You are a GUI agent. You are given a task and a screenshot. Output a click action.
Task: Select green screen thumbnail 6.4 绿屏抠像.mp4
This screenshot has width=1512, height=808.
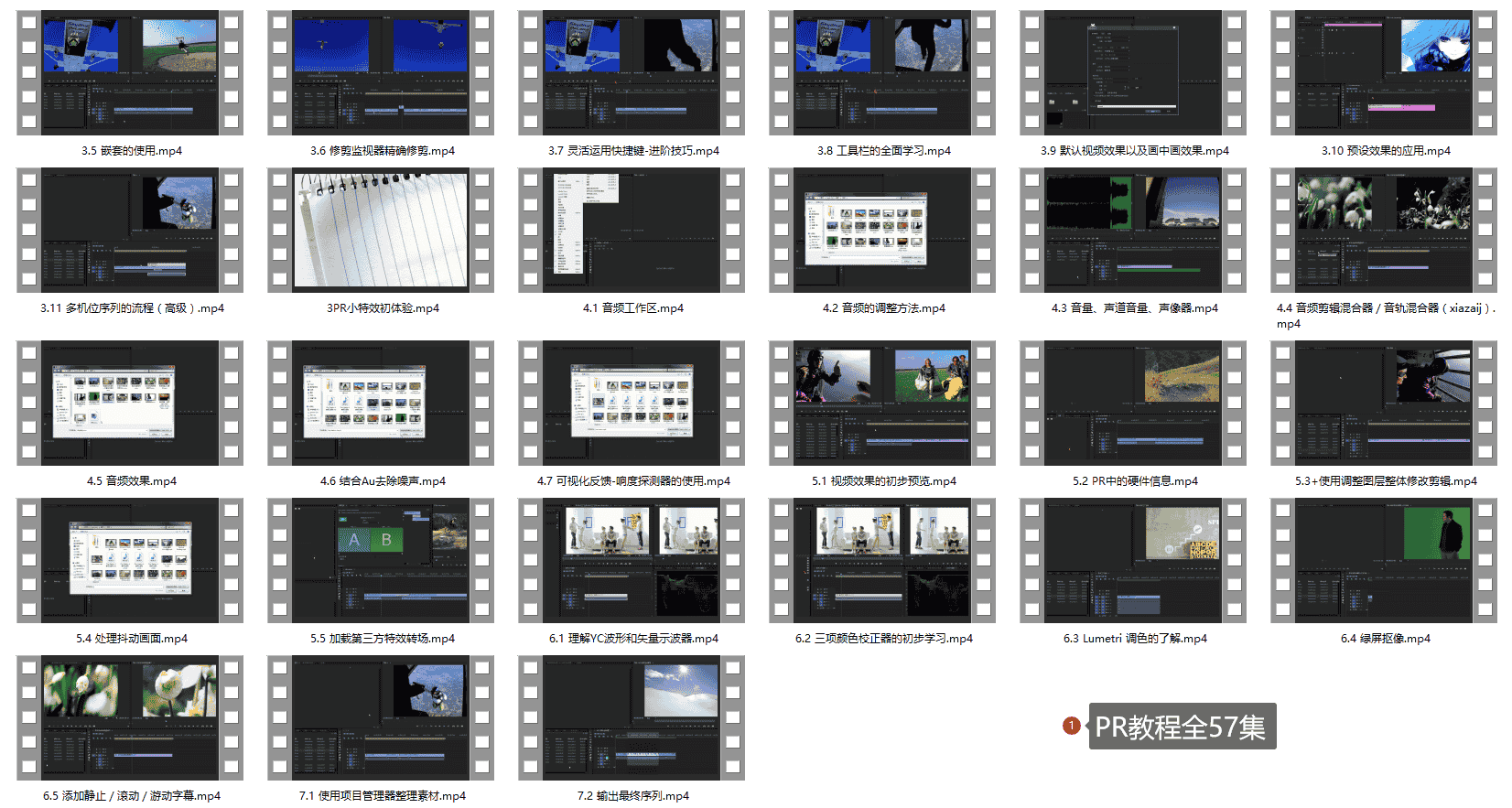point(1384,561)
